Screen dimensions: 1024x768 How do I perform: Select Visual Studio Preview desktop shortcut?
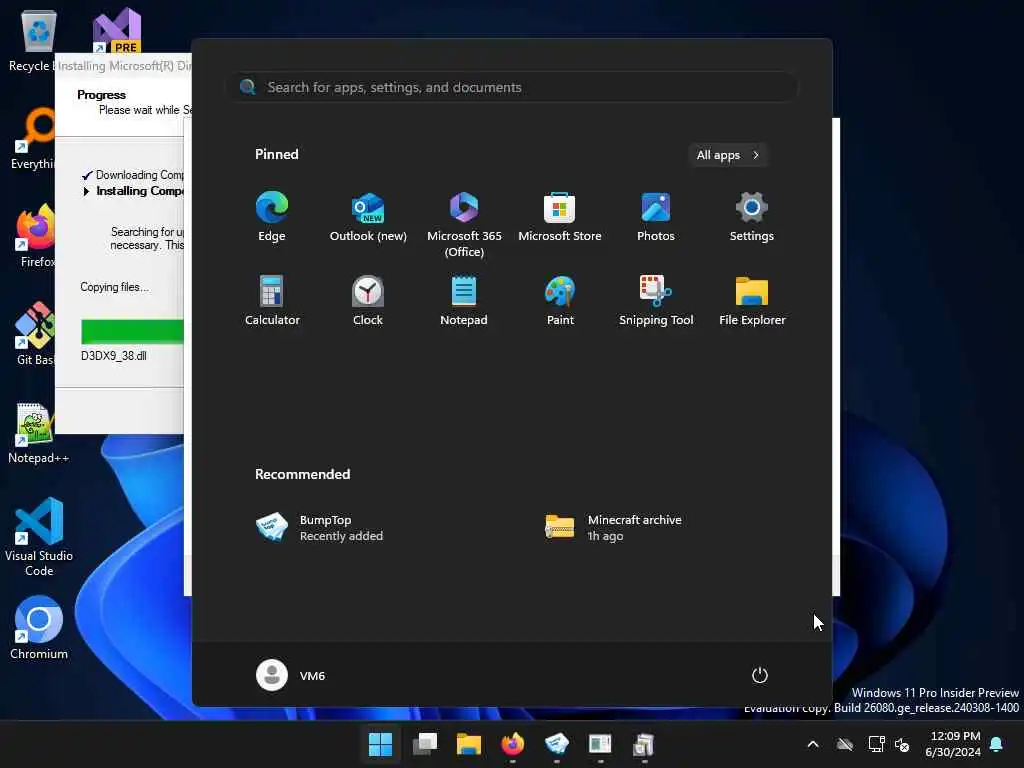117,30
